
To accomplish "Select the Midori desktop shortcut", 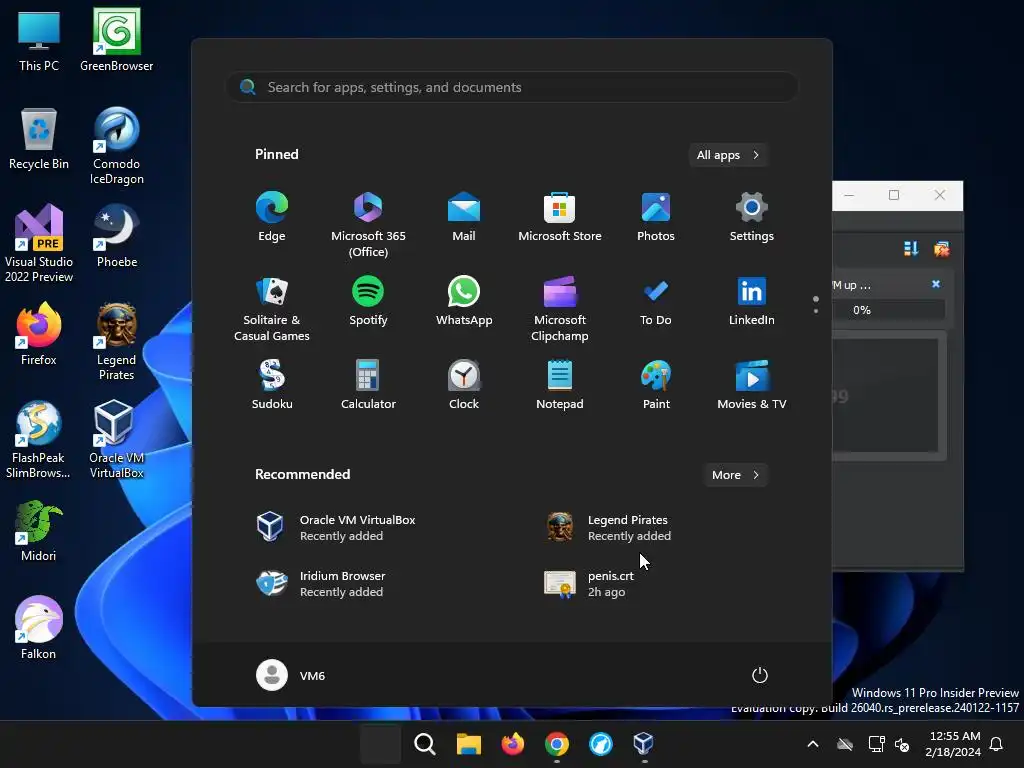I will (x=39, y=531).
